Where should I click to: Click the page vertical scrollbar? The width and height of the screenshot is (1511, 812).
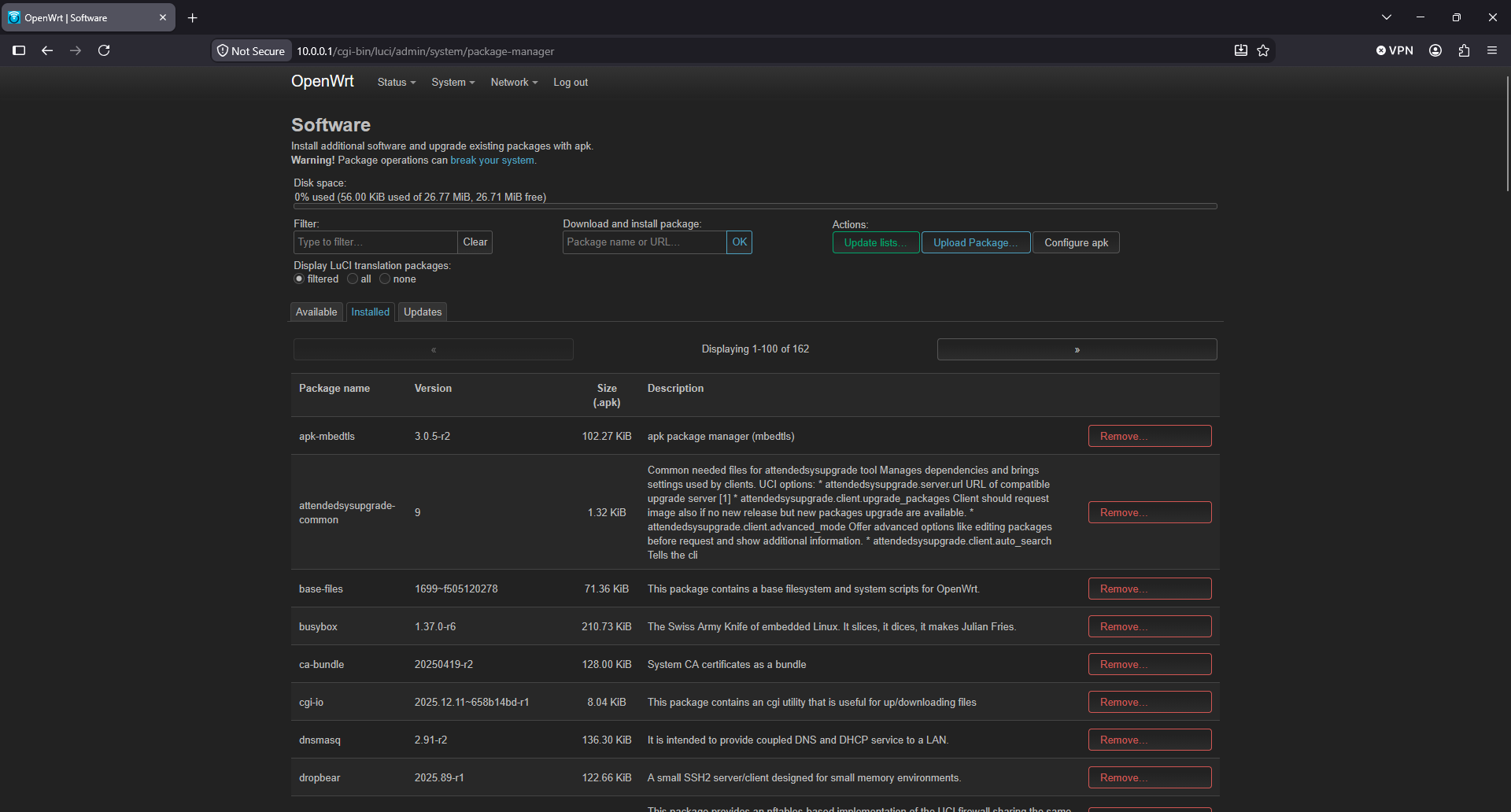tap(1507, 134)
